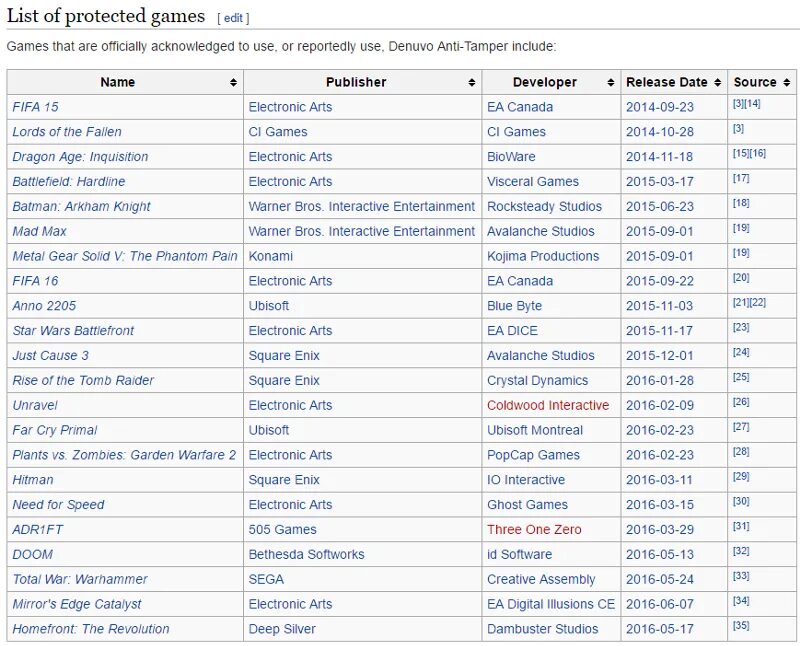800x646 pixels.
Task: Sort table by Release Date arrows
Action: click(717, 82)
